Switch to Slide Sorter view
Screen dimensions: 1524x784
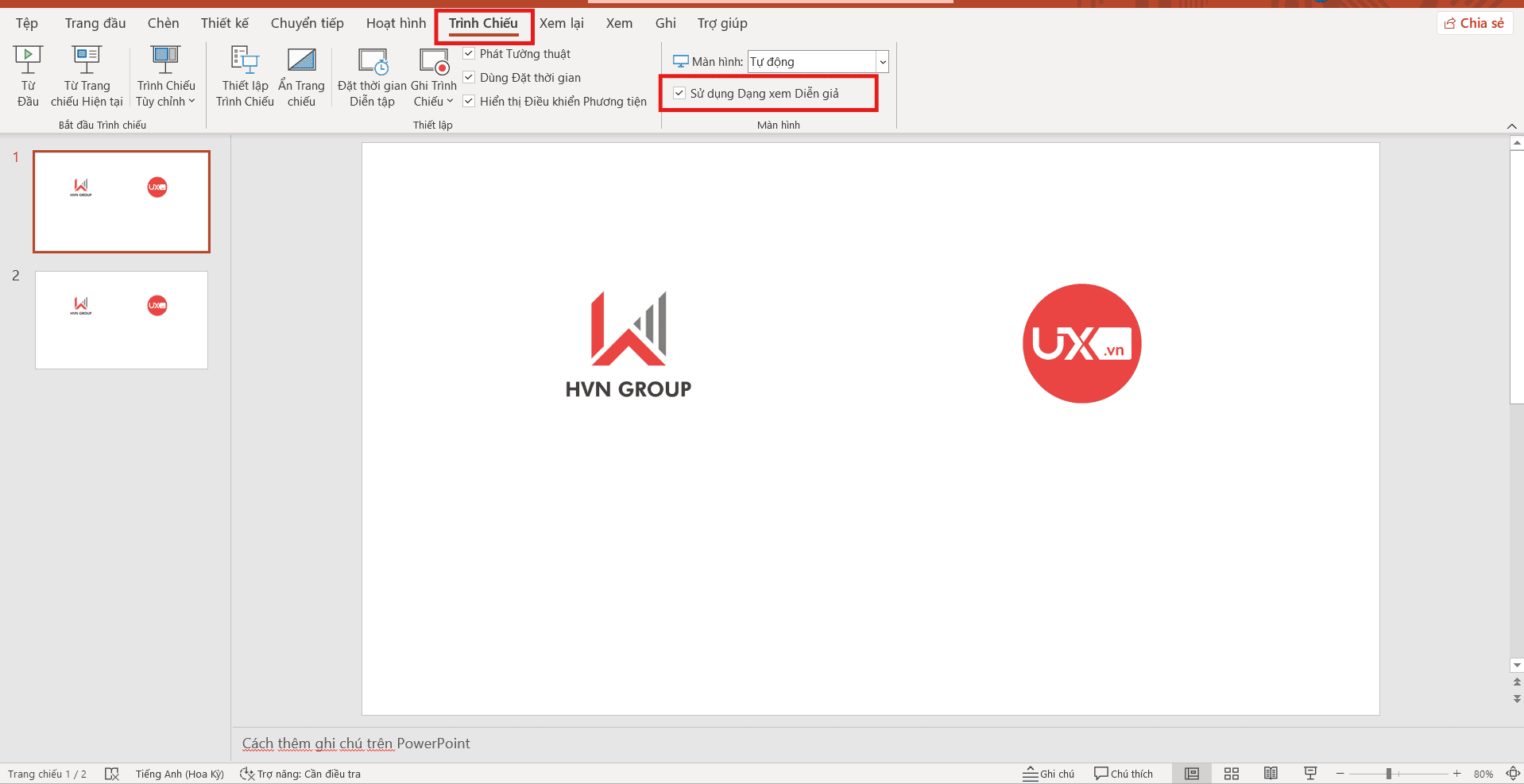coord(1231,773)
